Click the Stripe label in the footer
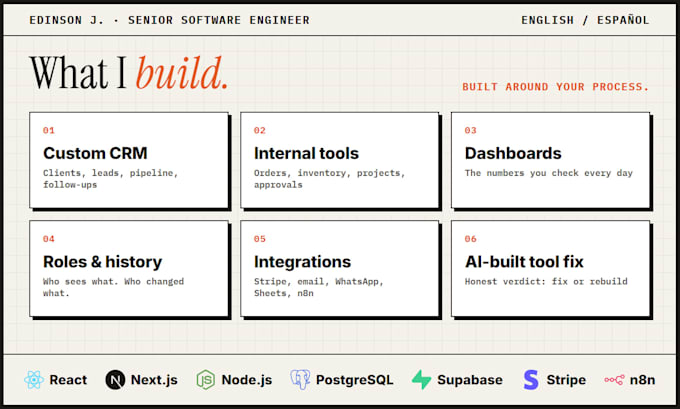The width and height of the screenshot is (680, 409). pos(566,380)
